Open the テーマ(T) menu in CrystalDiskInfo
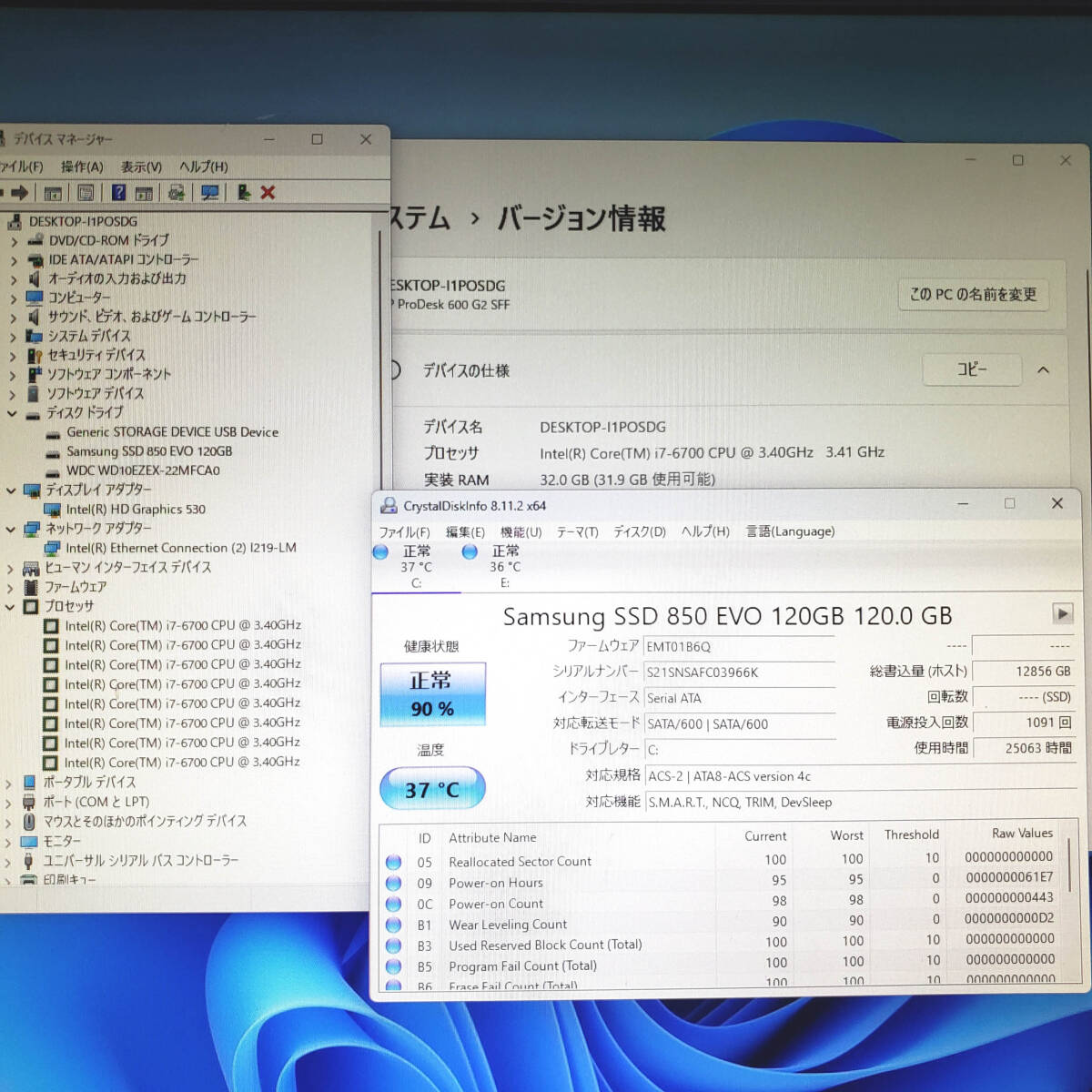 tap(577, 531)
